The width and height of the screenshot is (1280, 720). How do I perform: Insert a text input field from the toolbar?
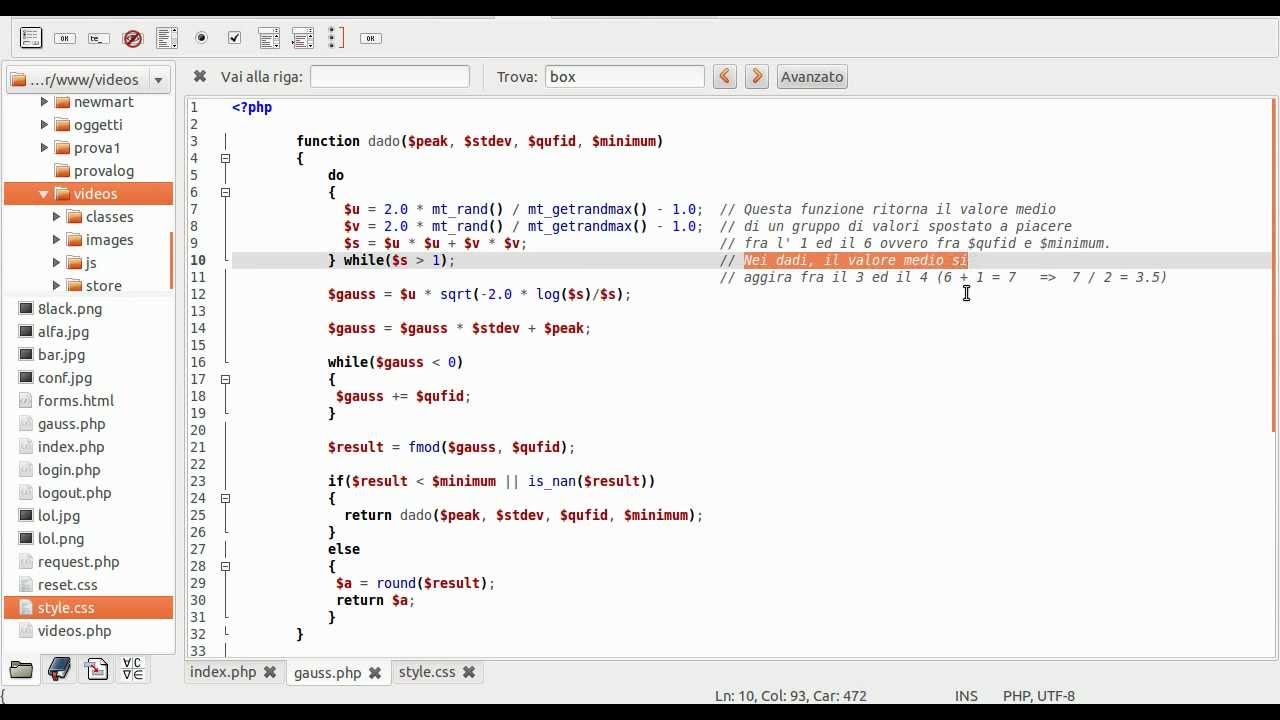click(x=99, y=38)
